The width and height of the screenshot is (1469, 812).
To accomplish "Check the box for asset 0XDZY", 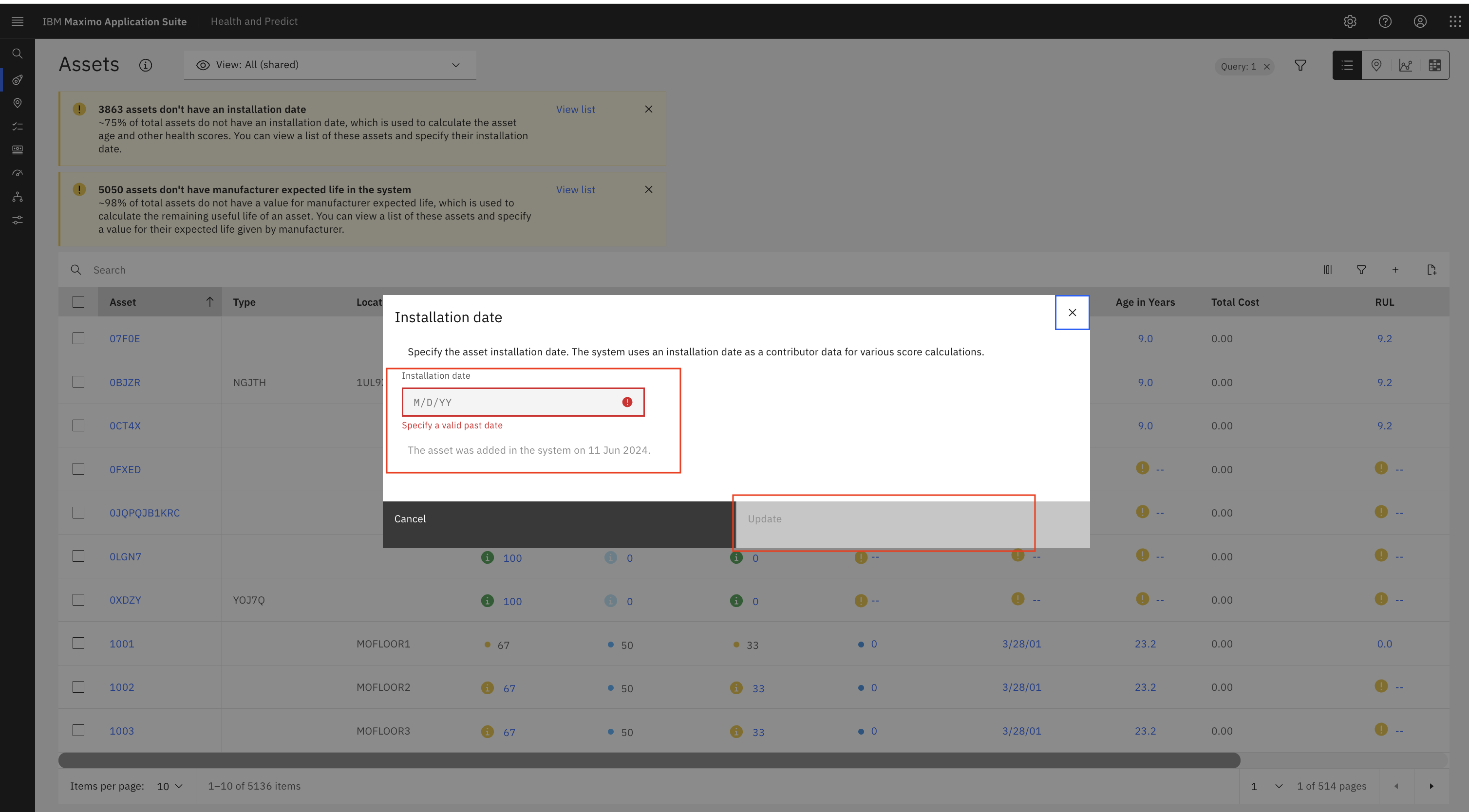I will [x=78, y=600].
